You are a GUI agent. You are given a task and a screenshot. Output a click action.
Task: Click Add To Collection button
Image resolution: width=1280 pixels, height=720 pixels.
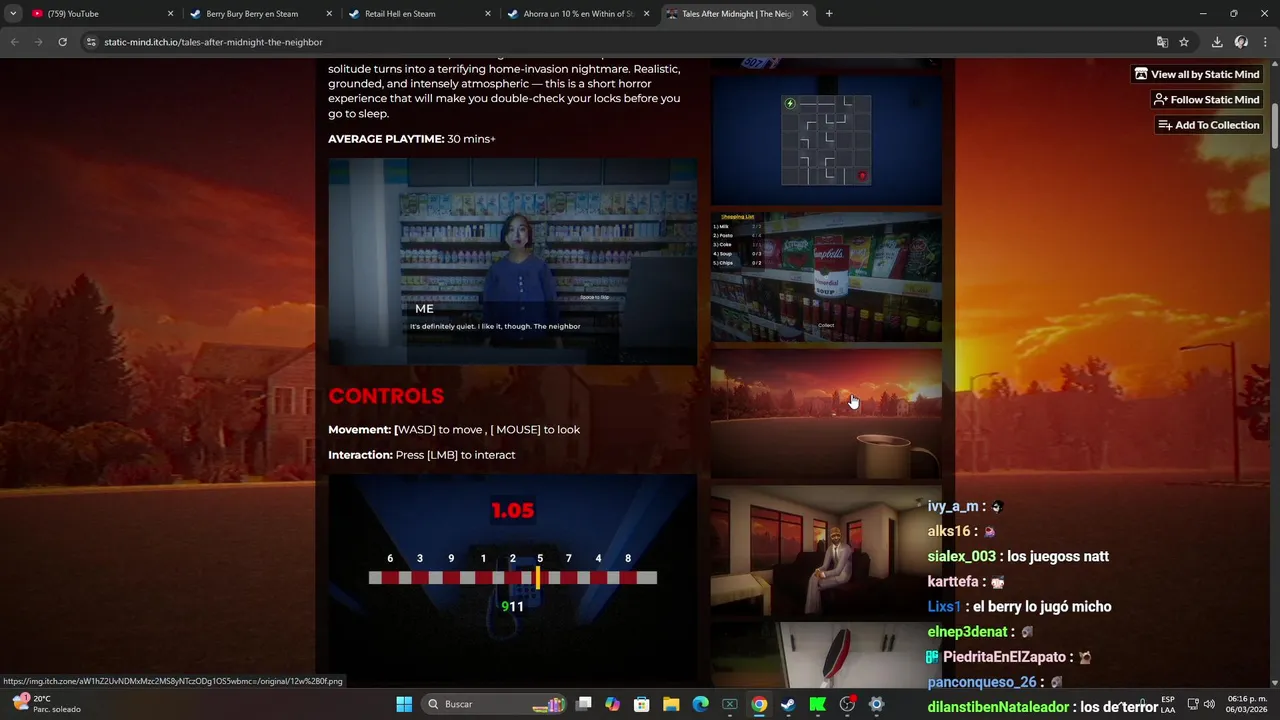click(x=1208, y=125)
